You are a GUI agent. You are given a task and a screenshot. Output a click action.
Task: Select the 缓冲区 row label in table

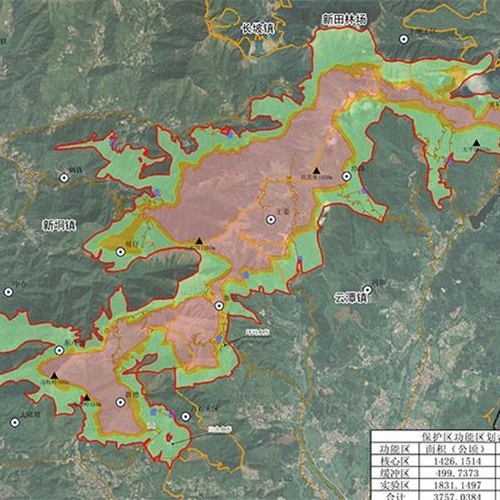pos(395,473)
